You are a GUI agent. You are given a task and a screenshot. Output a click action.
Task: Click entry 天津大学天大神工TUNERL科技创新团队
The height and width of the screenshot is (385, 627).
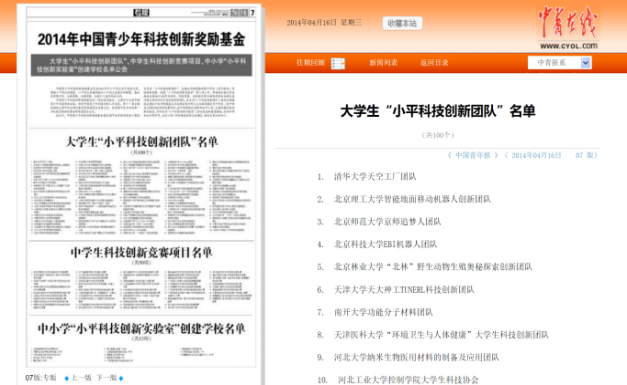point(404,289)
